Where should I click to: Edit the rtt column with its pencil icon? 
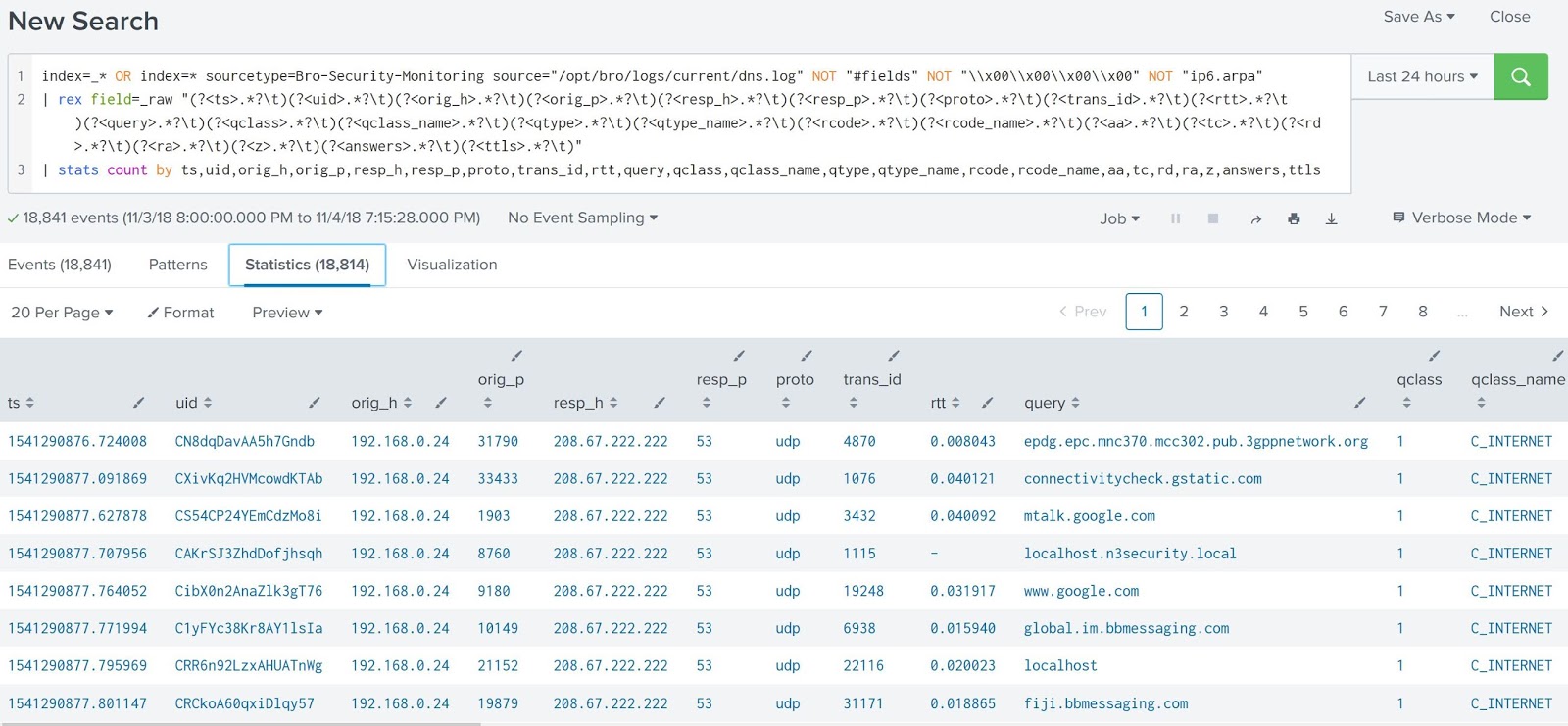click(988, 403)
